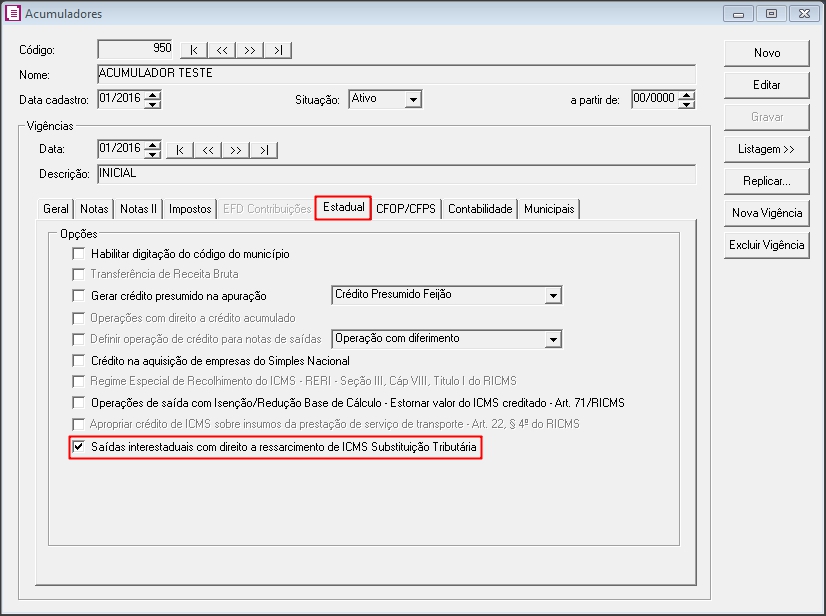Open the Notas II tab
This screenshot has width=826, height=616.
coord(139,209)
